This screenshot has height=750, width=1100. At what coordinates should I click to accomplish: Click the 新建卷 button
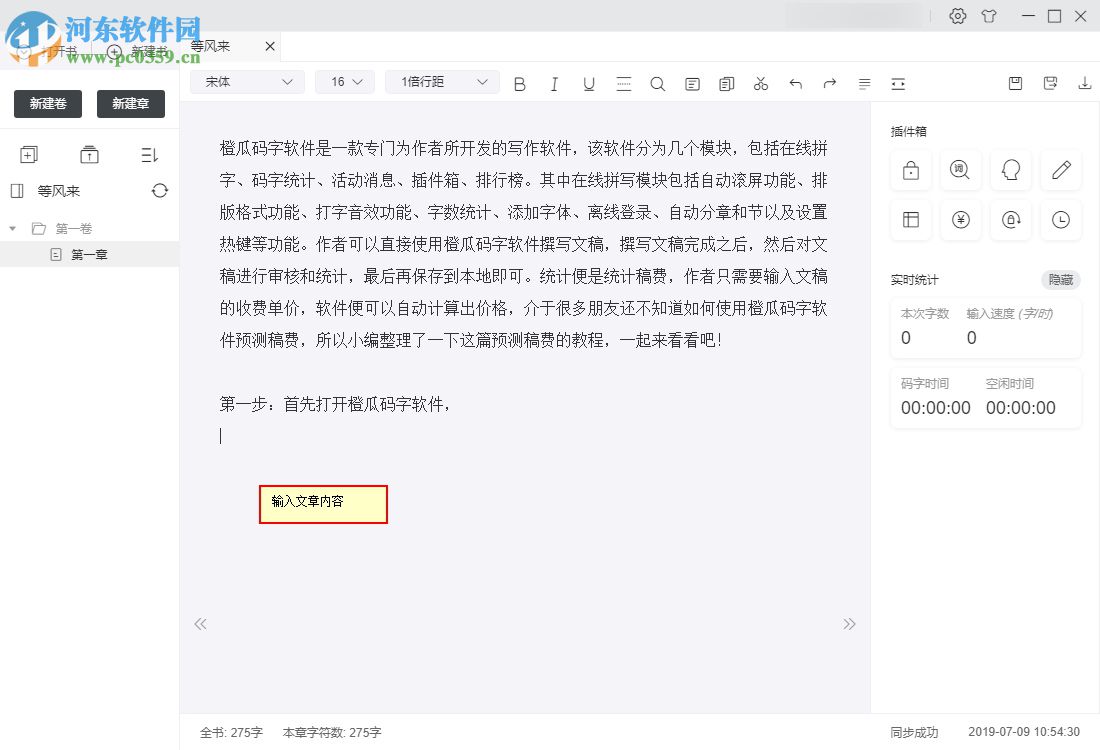pos(47,103)
